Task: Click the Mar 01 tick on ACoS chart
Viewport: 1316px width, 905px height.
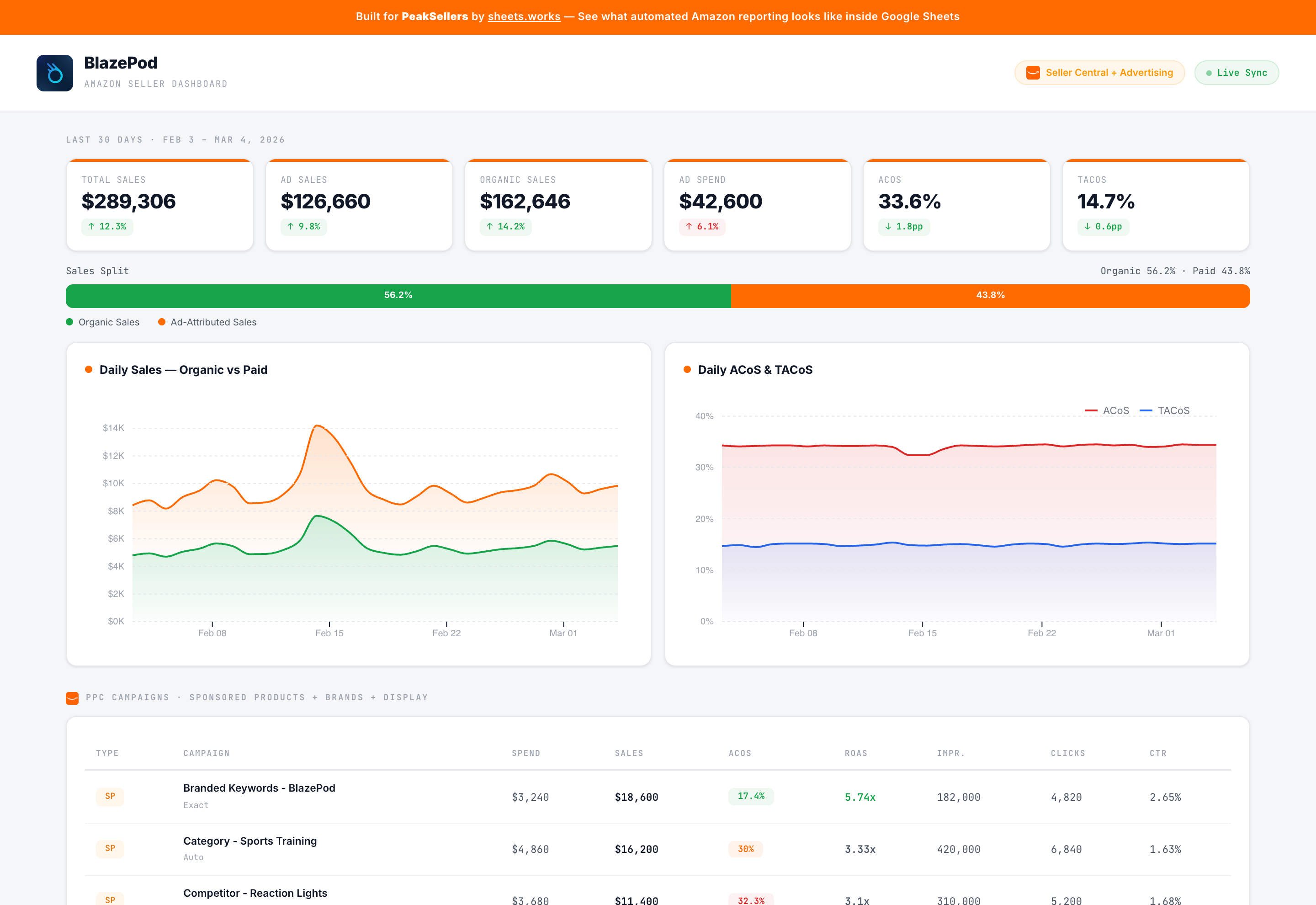Action: click(x=1161, y=633)
